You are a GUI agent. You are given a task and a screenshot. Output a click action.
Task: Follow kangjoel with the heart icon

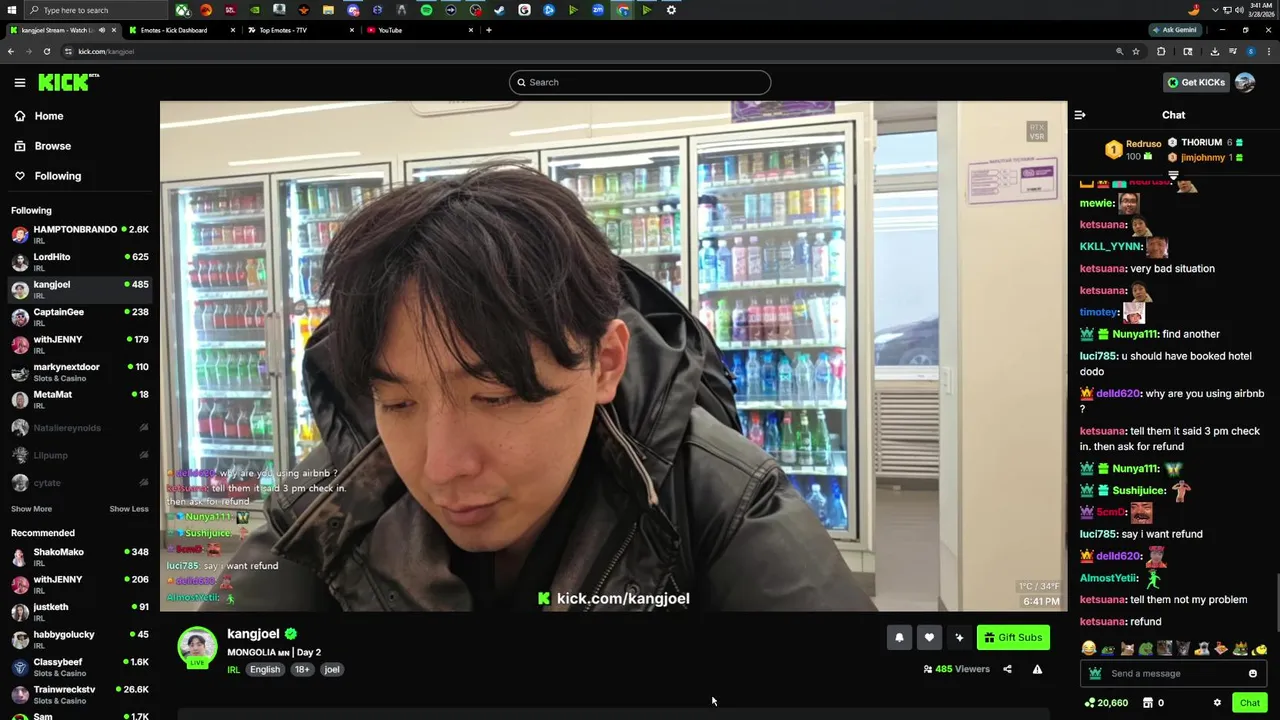click(x=929, y=637)
